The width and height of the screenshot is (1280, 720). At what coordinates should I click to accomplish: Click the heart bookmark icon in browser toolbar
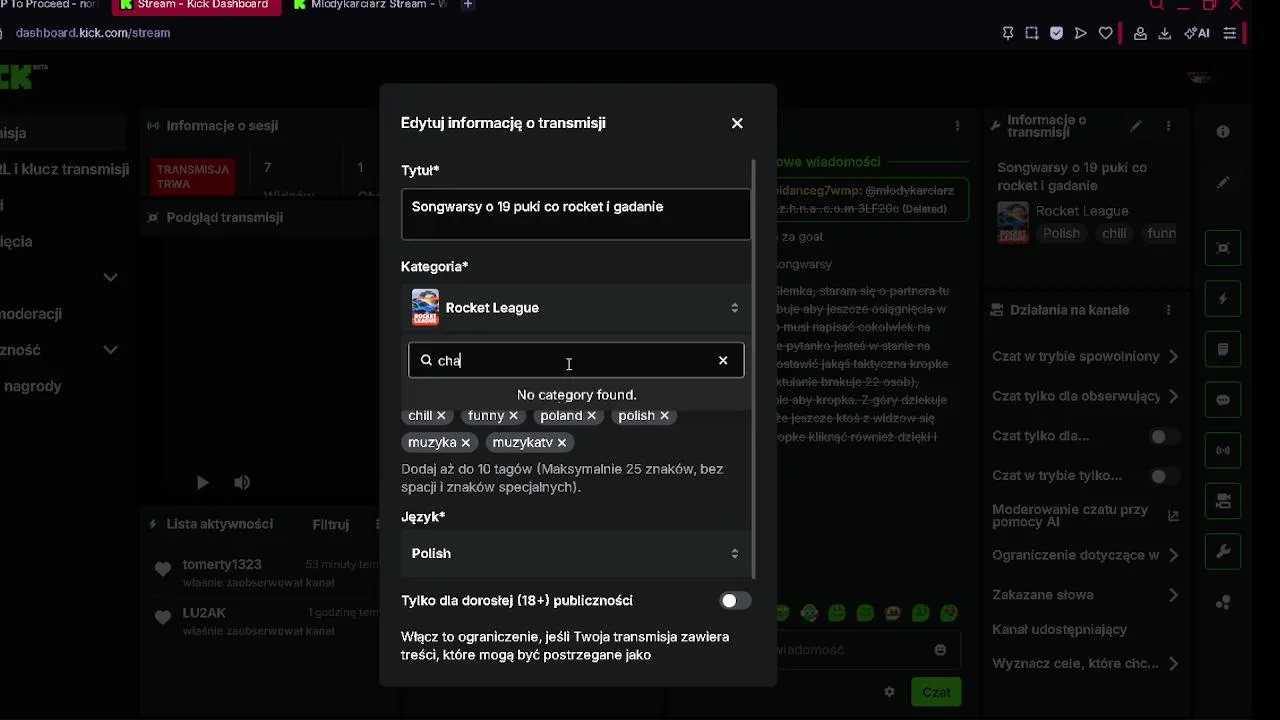(x=1105, y=33)
